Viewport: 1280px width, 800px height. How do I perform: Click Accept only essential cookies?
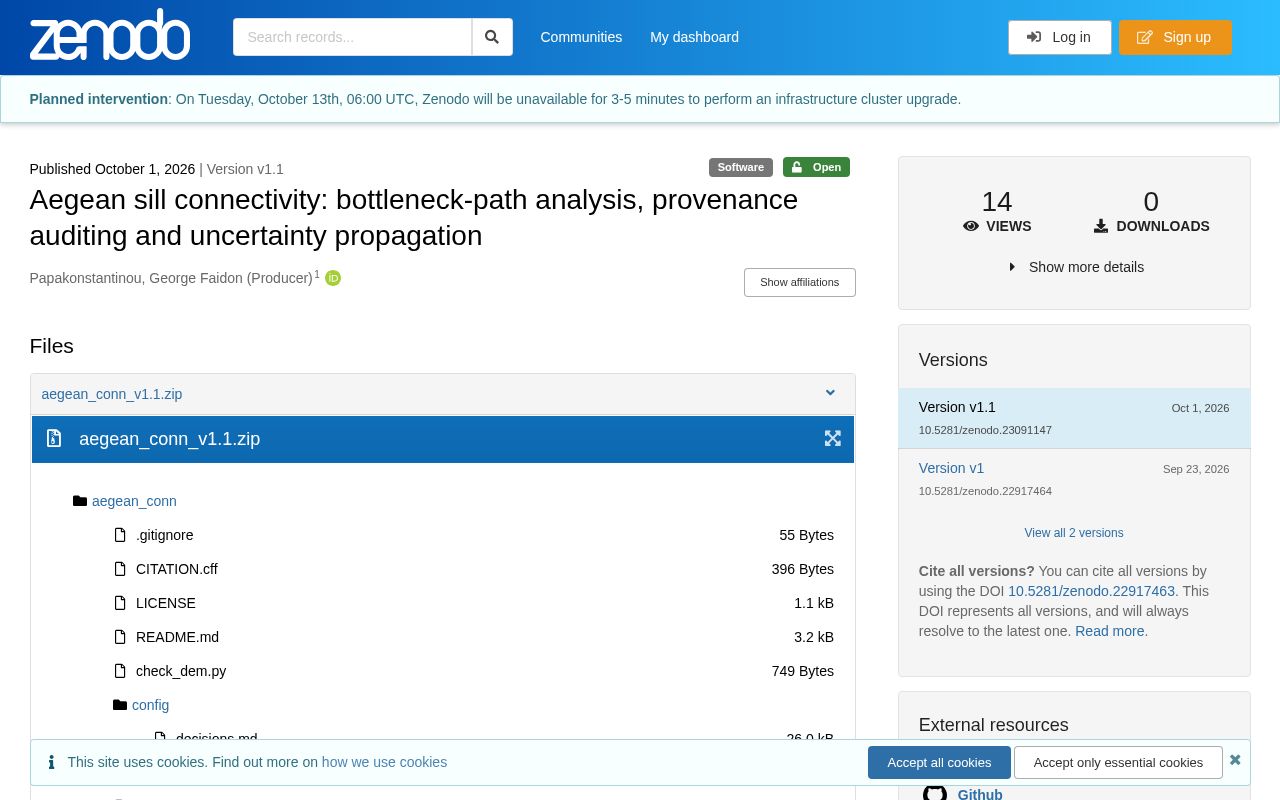(1118, 762)
